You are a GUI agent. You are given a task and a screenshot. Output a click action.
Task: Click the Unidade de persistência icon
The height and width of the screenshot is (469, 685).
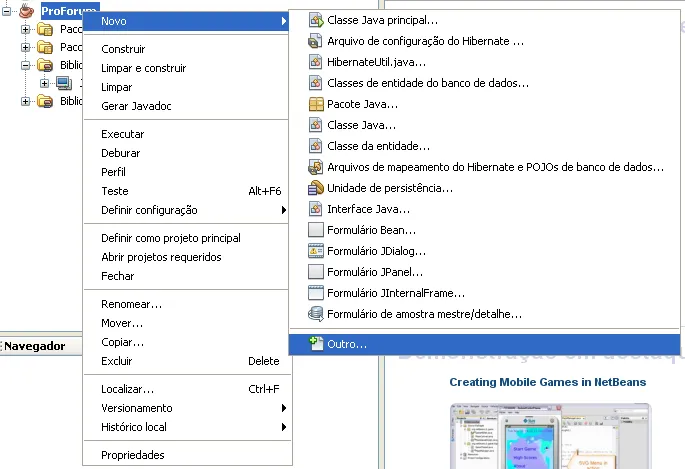tap(315, 188)
